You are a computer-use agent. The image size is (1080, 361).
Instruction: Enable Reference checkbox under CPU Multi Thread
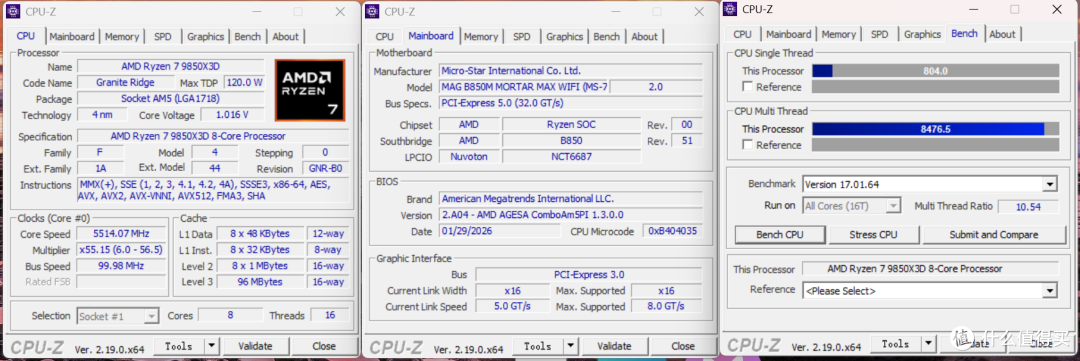747,145
